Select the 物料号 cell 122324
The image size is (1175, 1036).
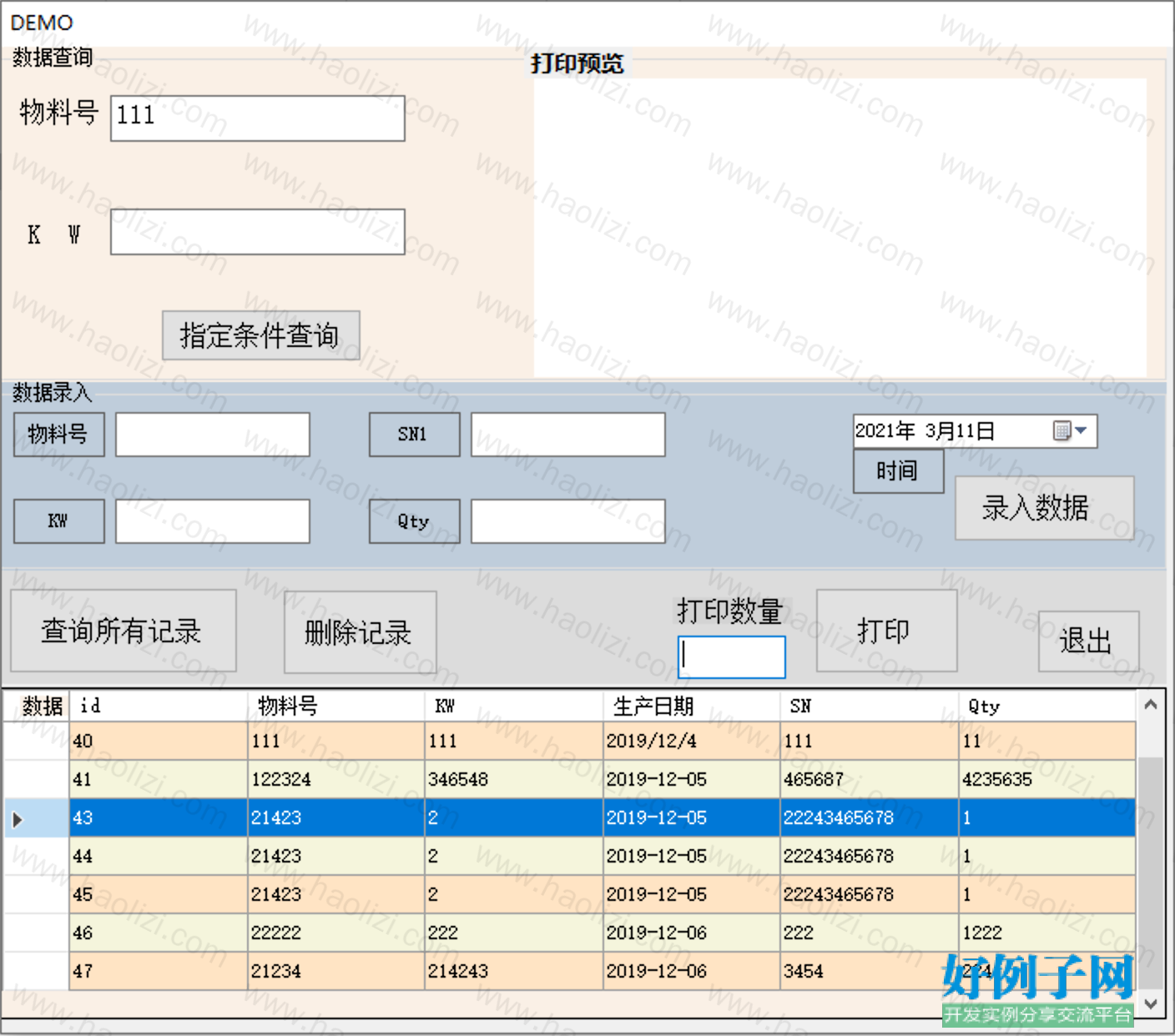(x=336, y=779)
